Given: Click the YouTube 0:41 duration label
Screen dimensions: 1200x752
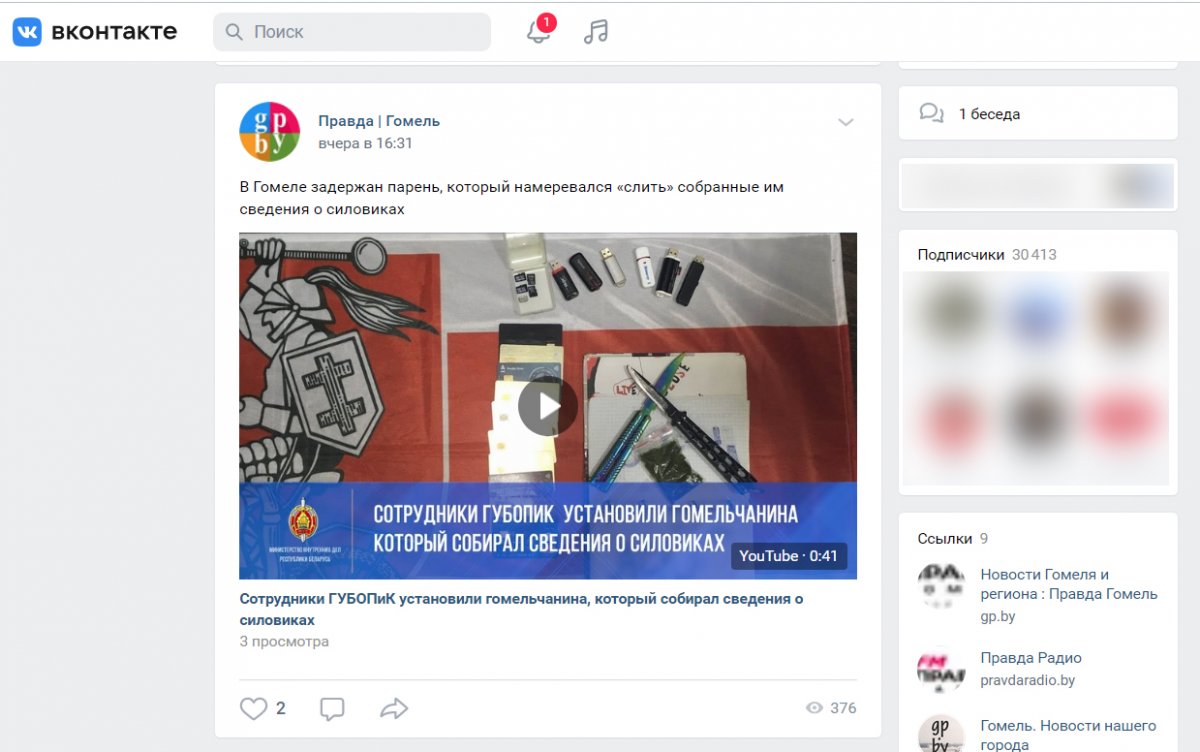Looking at the screenshot, I should coord(788,556).
